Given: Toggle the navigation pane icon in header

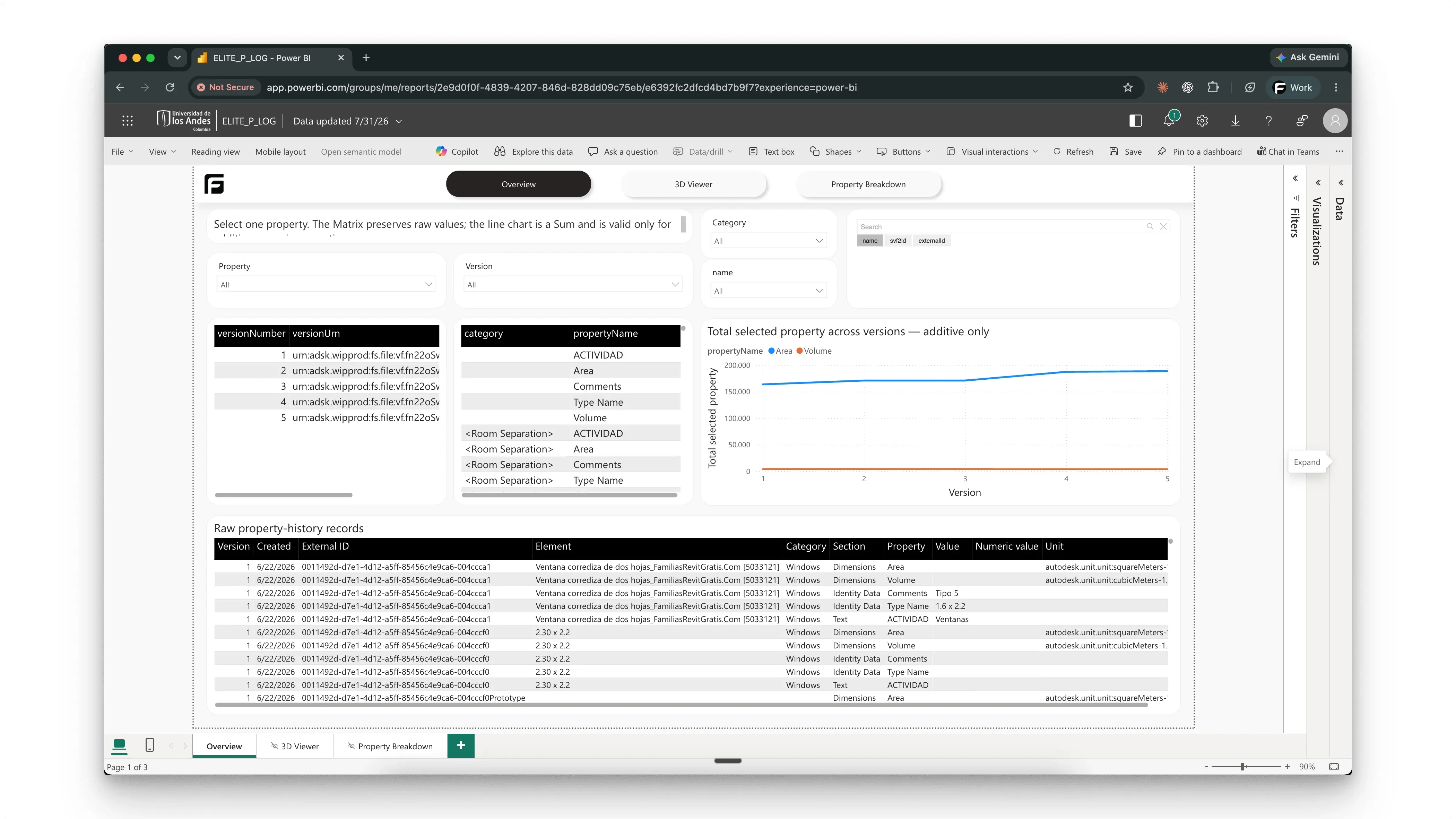Looking at the screenshot, I should pyautogui.click(x=1136, y=121).
